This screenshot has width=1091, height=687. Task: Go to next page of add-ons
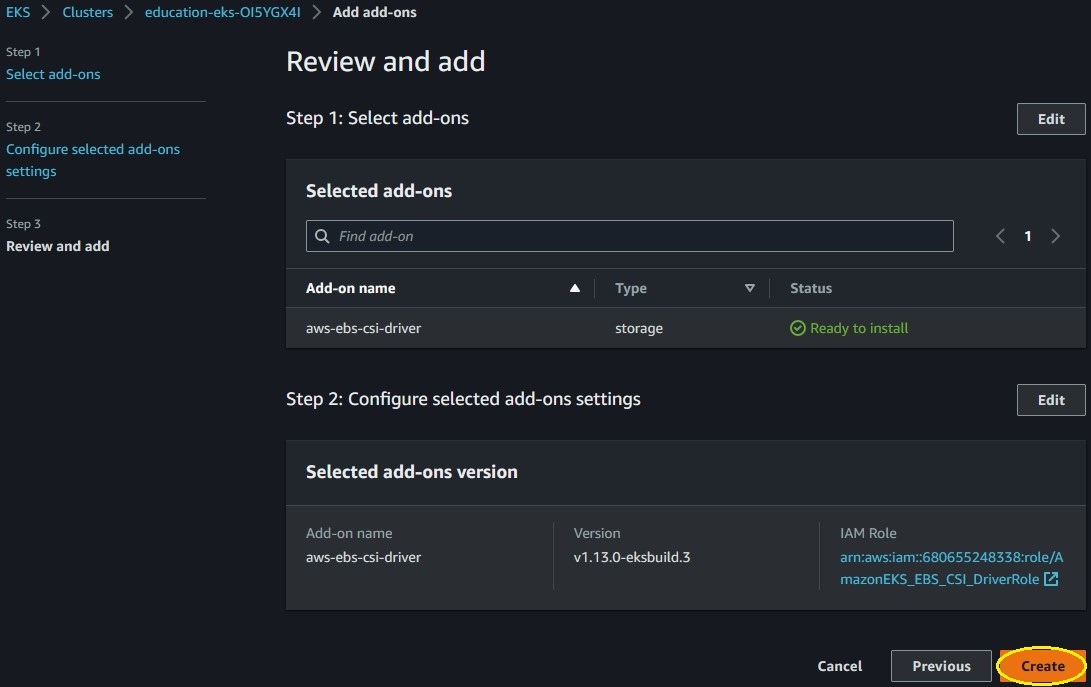[1056, 236]
